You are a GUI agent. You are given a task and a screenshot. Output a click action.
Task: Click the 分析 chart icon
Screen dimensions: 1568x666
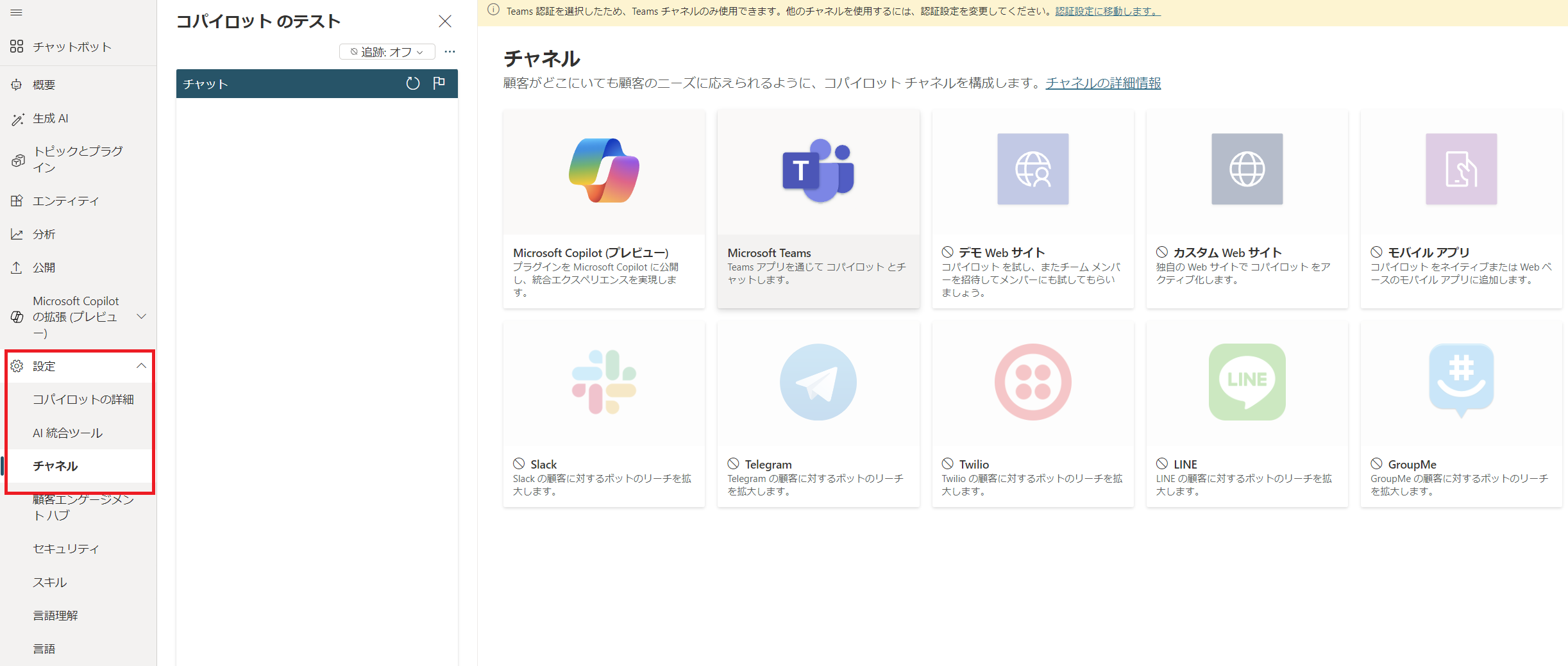[17, 234]
